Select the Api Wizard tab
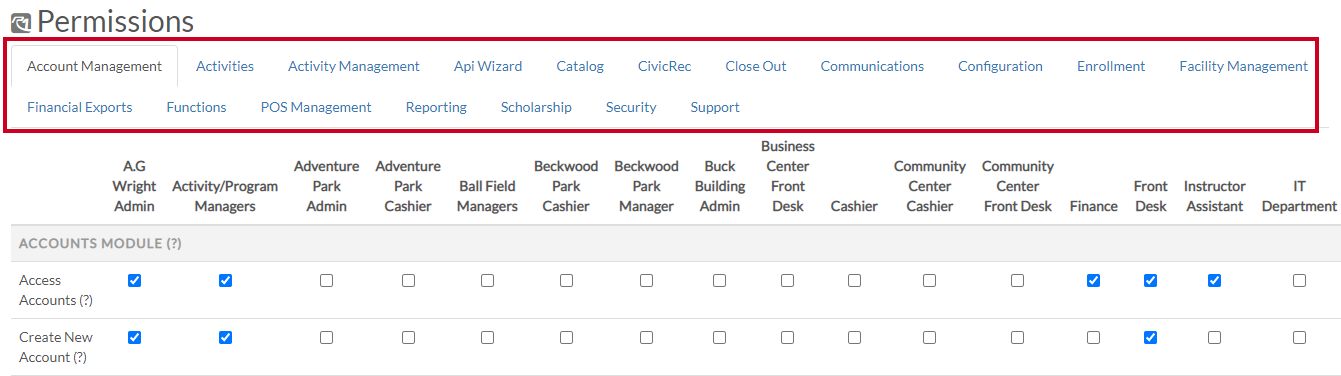The width and height of the screenshot is (1341, 376). pos(488,66)
